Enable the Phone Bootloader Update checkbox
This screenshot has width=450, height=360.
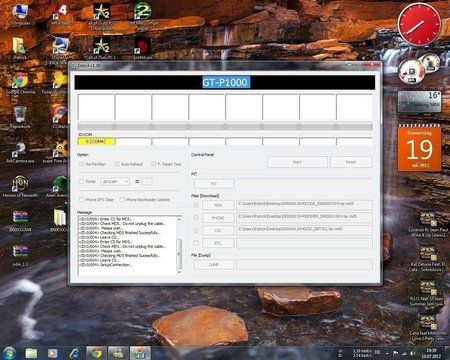tap(122, 200)
